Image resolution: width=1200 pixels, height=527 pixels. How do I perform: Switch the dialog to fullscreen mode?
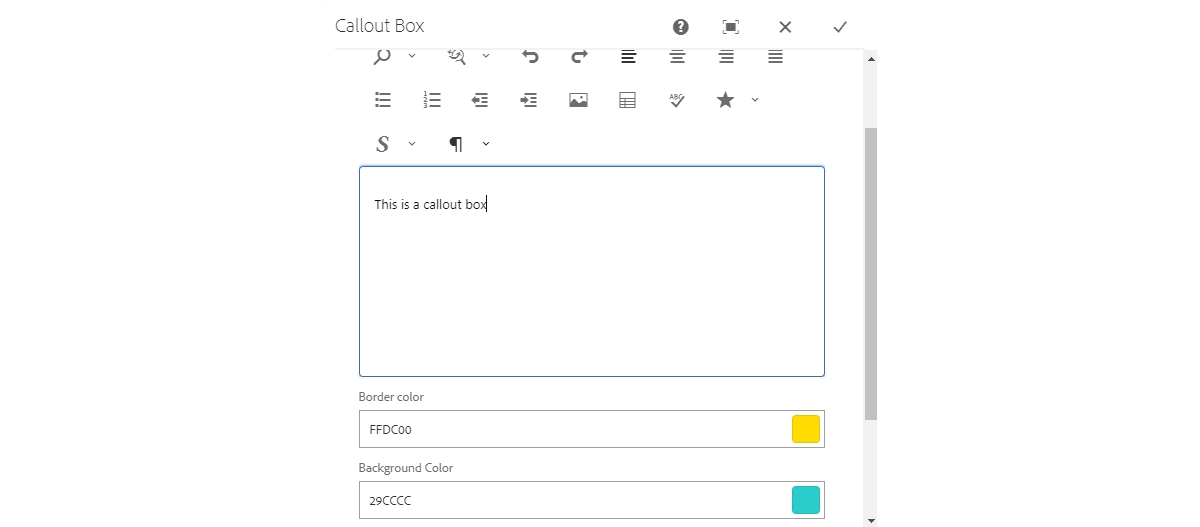731,27
